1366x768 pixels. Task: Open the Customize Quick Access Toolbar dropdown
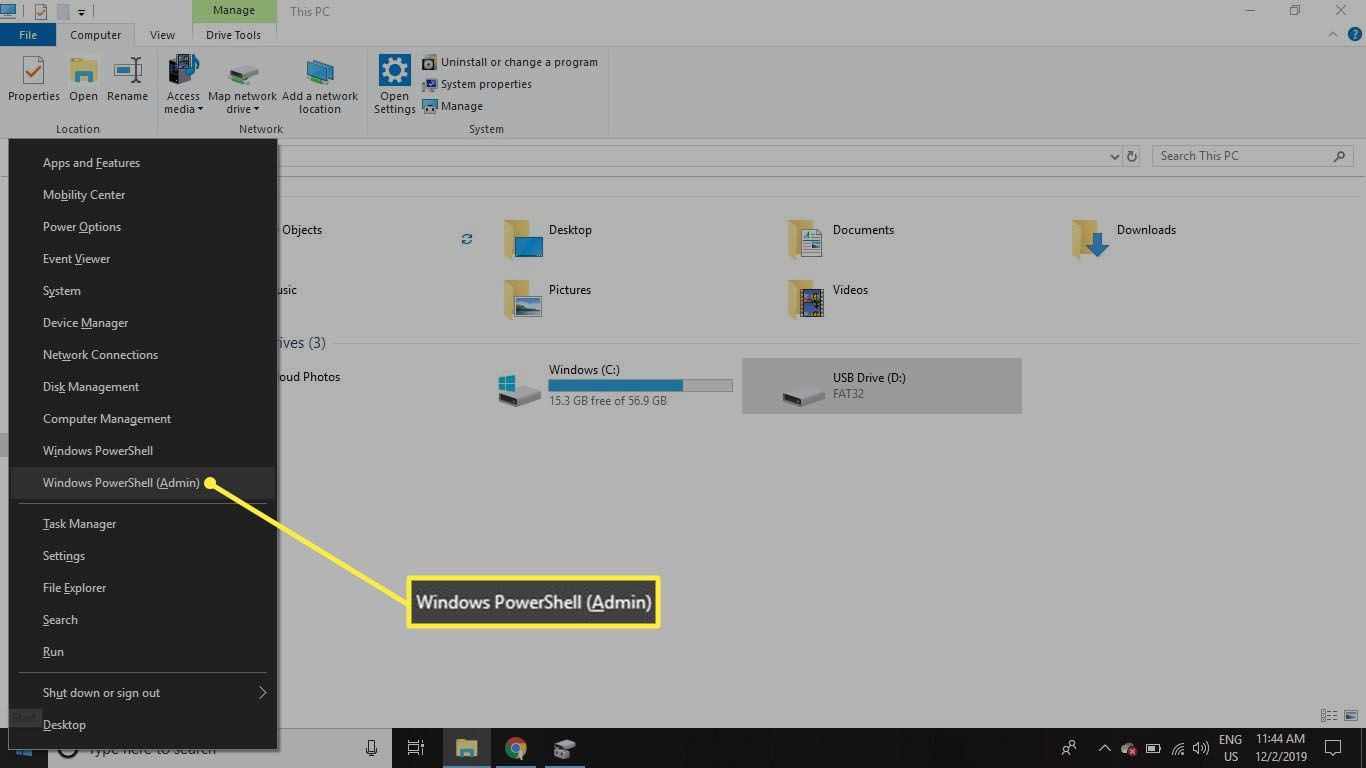click(x=82, y=12)
